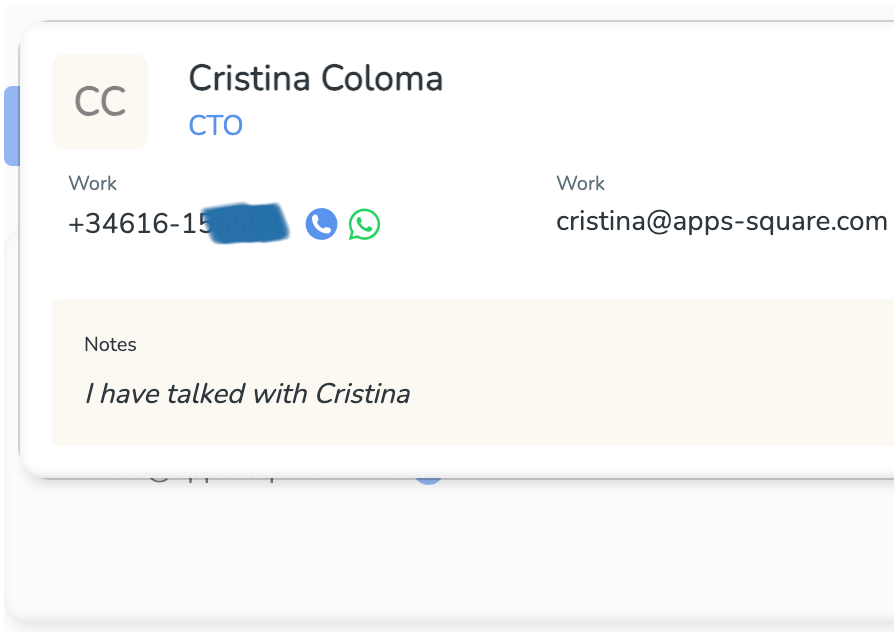This screenshot has width=894, height=632.
Task: Open the CTO job title link
Action: click(x=216, y=125)
